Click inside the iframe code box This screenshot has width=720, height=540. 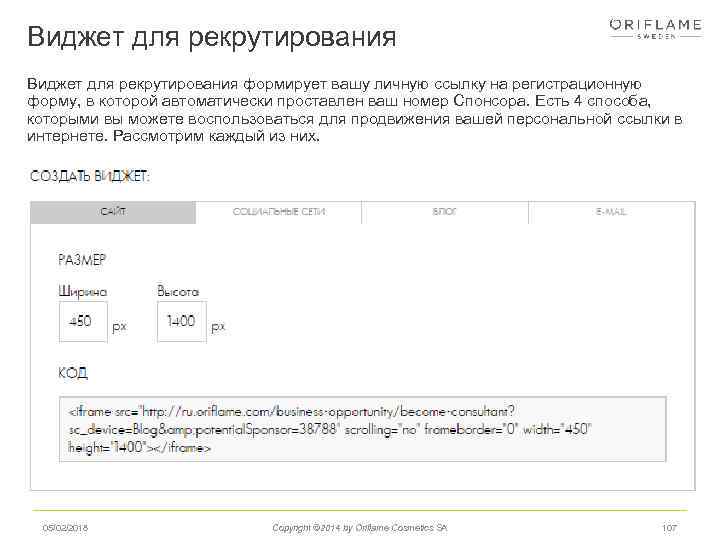pos(362,429)
